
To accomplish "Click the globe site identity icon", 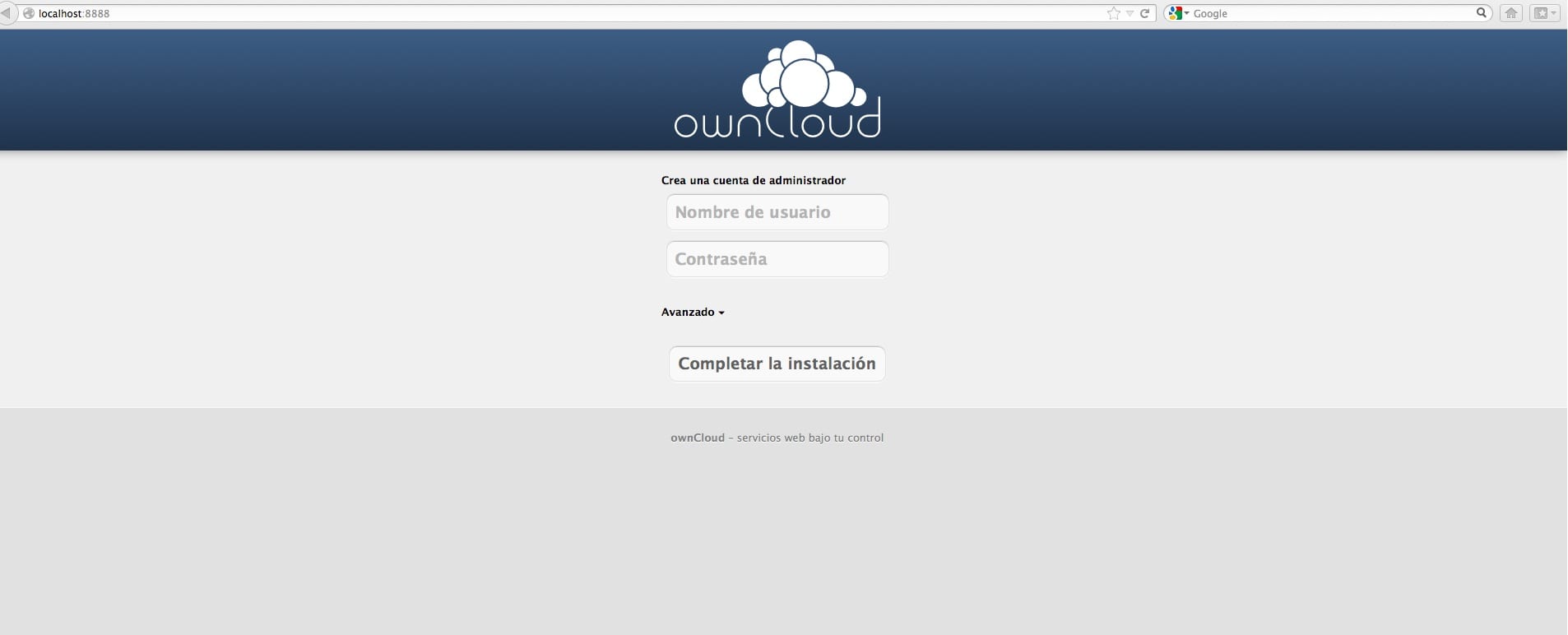I will point(29,13).
